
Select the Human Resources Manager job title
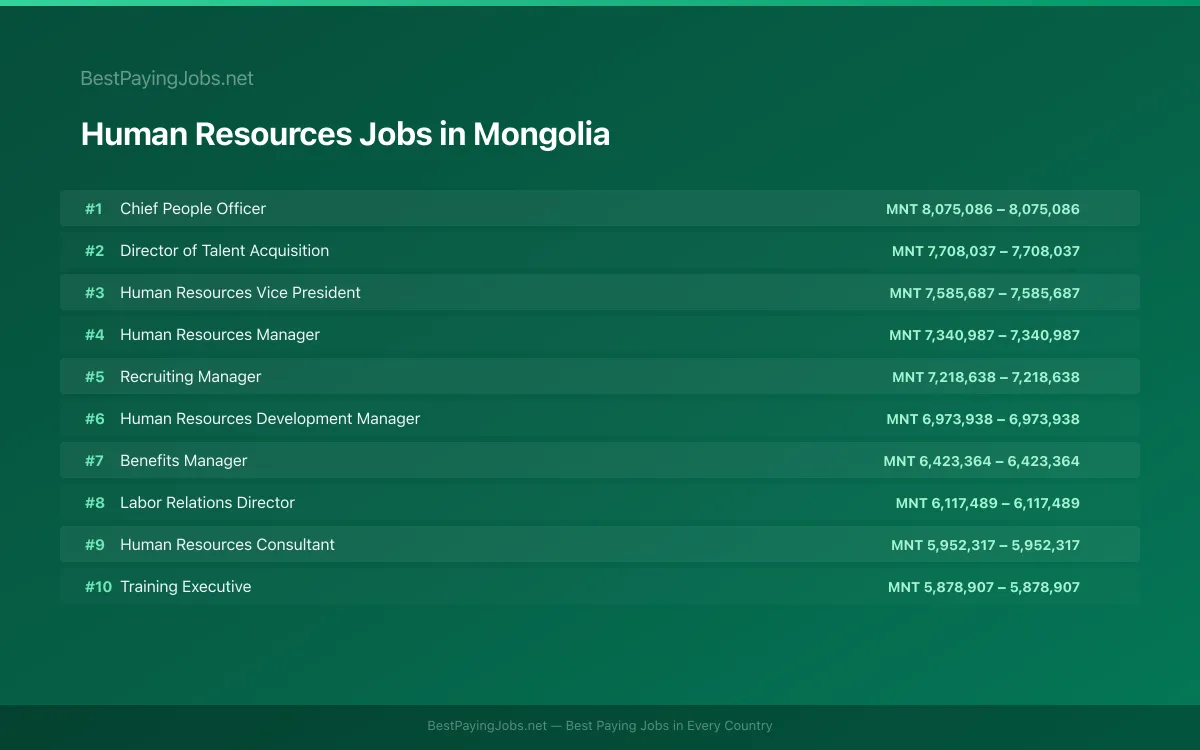coord(220,334)
